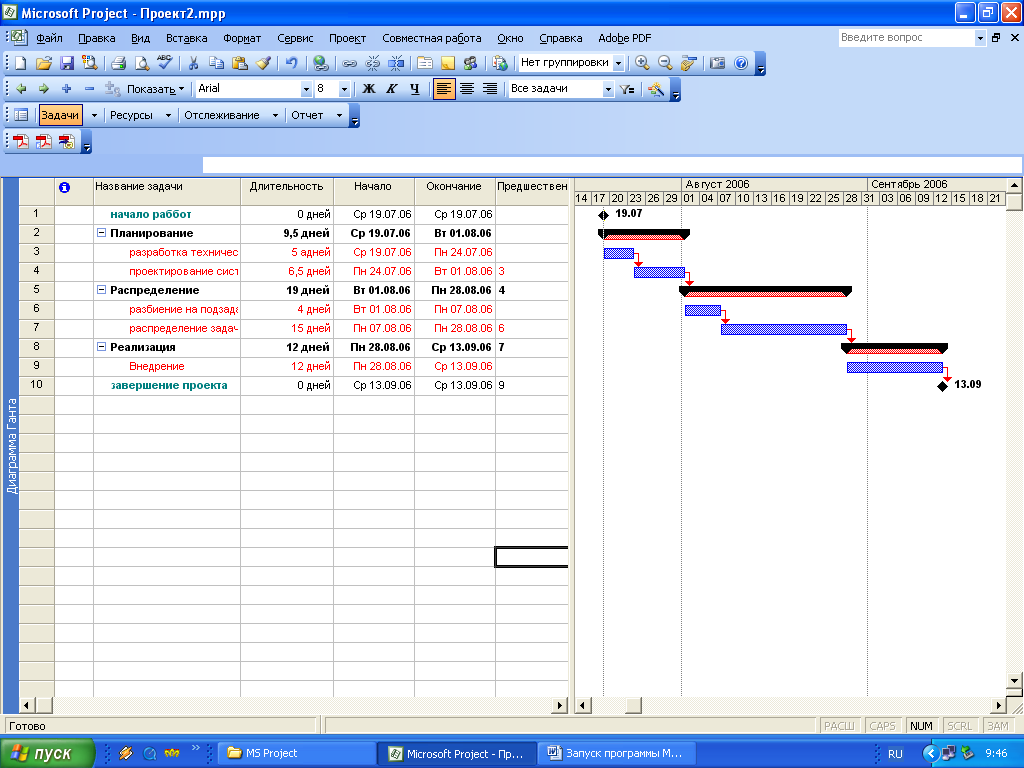
Task: Open the Ресурсы dropdown arrow
Action: (168, 115)
